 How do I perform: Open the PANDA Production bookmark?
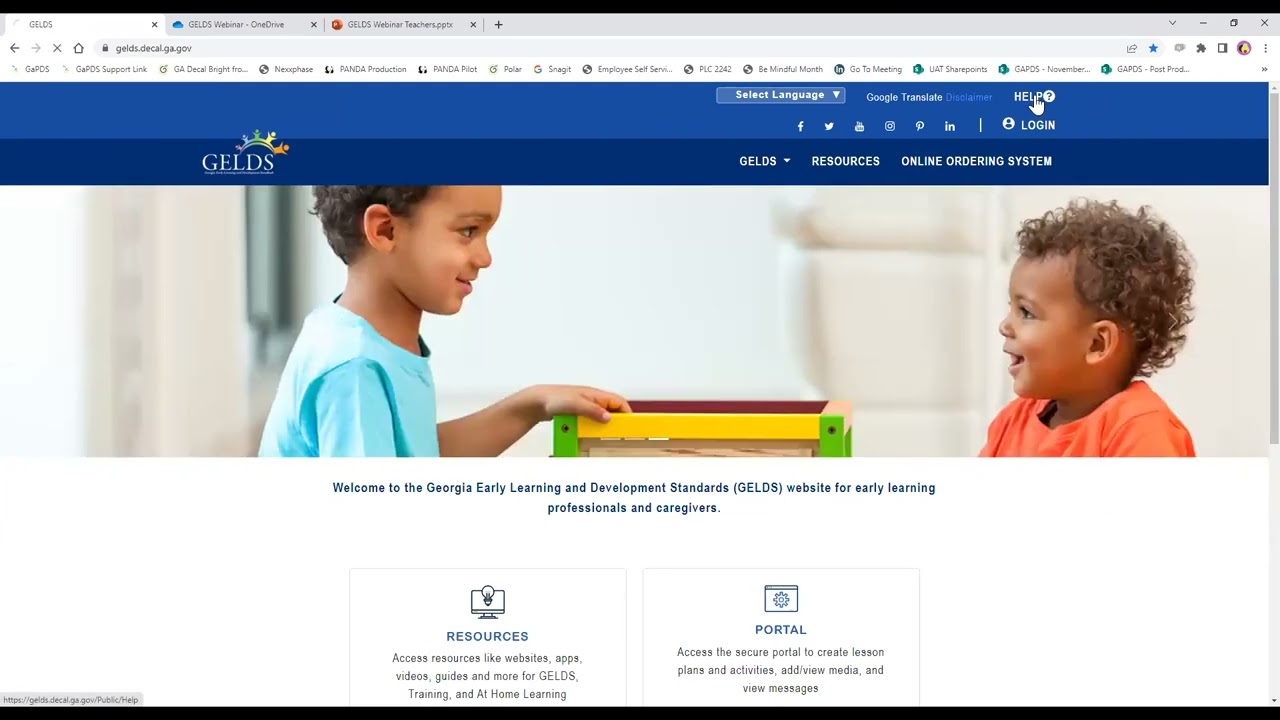tap(365, 69)
